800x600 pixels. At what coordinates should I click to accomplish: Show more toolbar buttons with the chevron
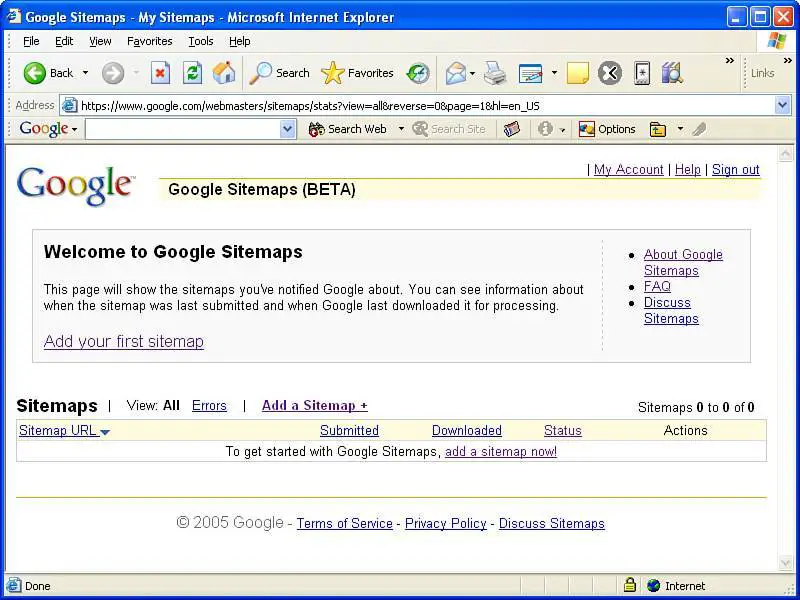(730, 61)
